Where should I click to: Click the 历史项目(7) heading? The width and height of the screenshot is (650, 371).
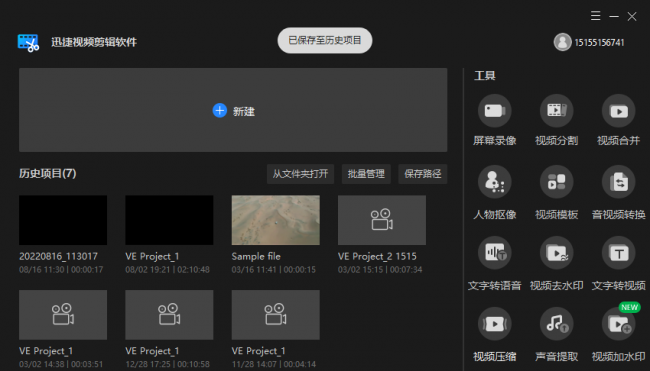point(48,173)
